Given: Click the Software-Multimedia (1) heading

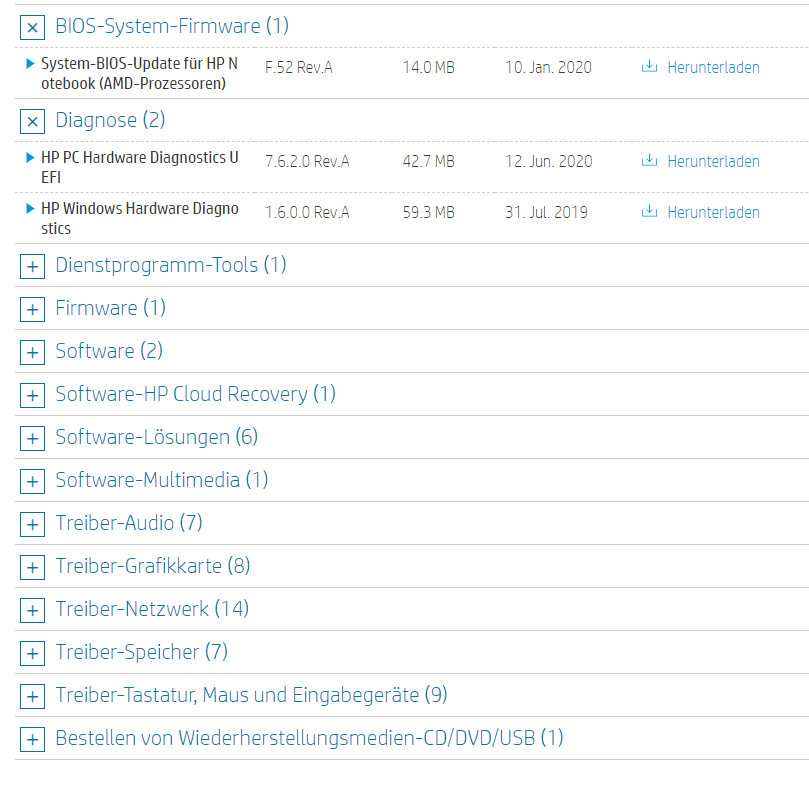Looking at the screenshot, I should [x=161, y=480].
